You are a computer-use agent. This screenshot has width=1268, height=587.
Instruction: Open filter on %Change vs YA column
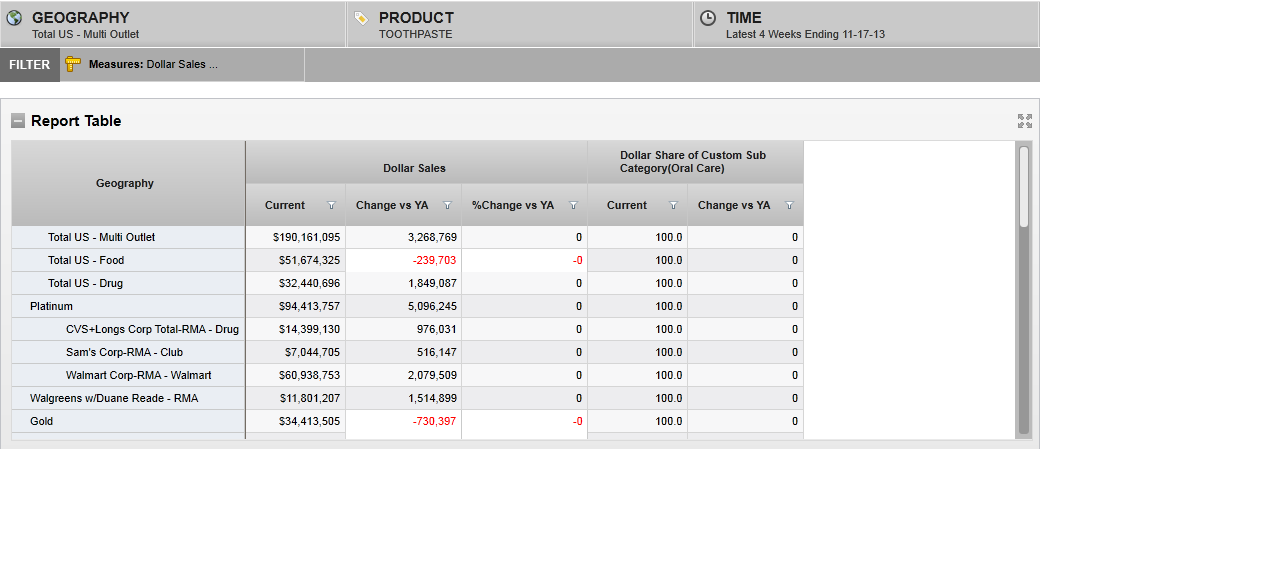coord(573,206)
